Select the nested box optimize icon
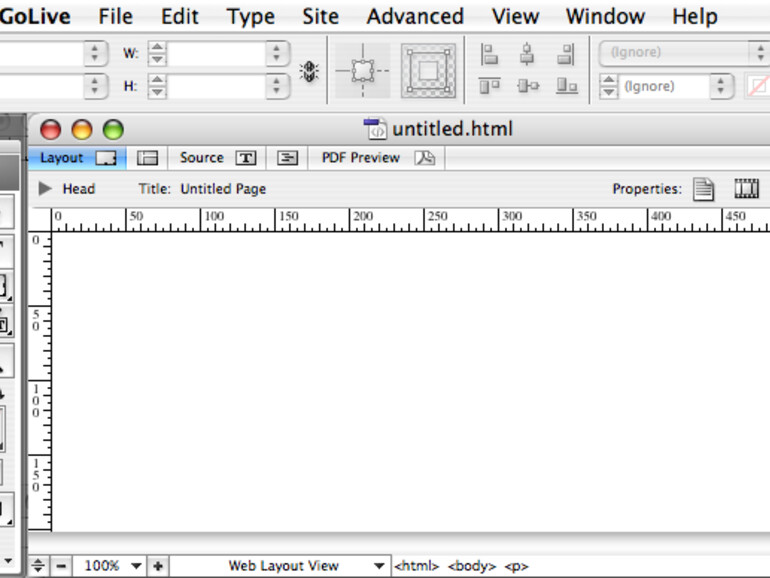Image resolution: width=770 pixels, height=578 pixels. point(428,71)
